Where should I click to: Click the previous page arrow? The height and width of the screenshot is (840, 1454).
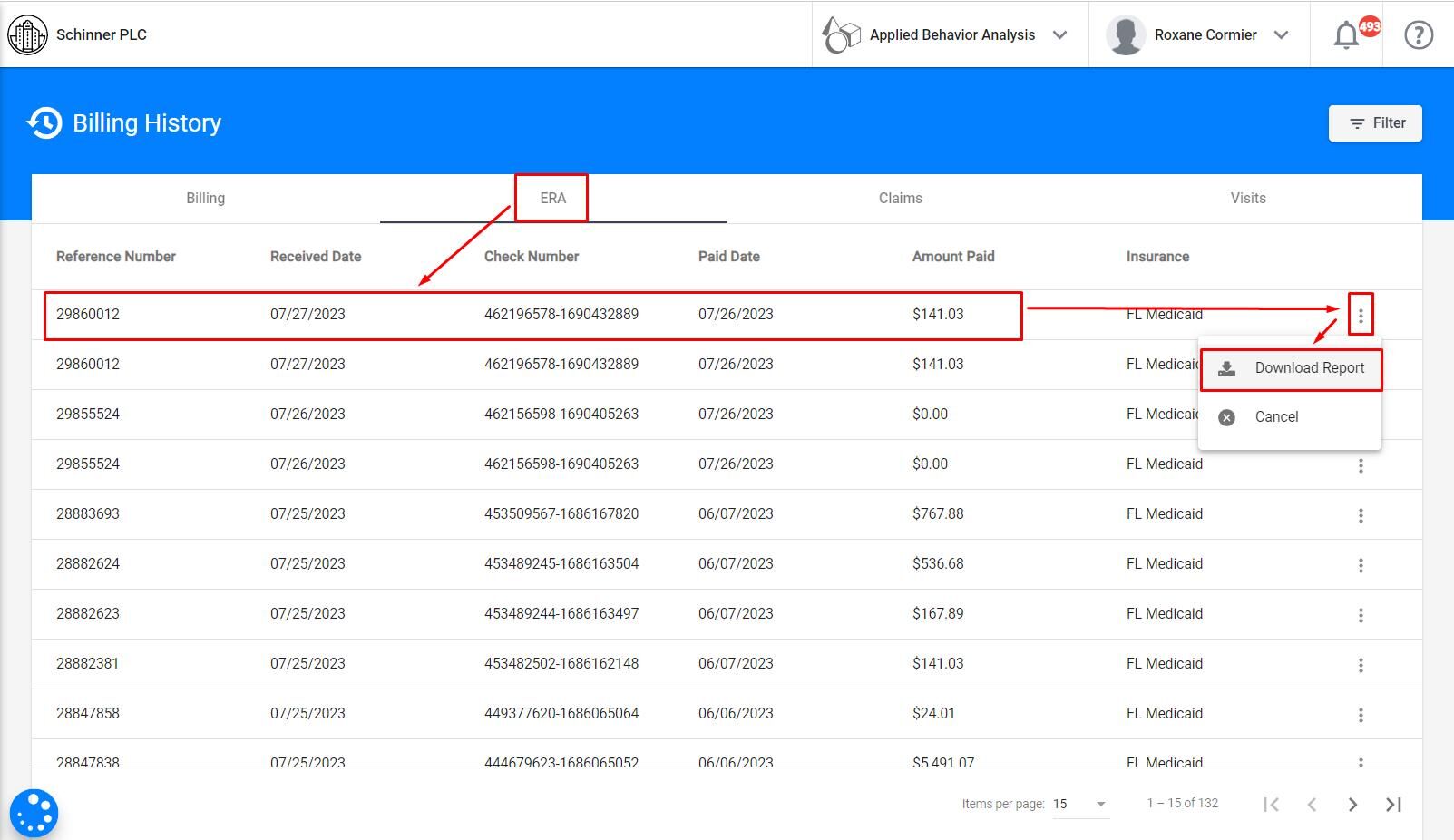tap(1313, 804)
